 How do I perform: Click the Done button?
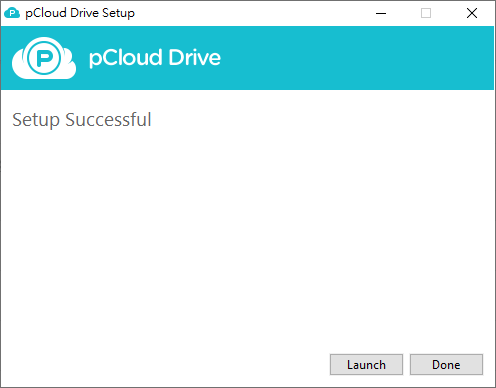click(x=446, y=364)
